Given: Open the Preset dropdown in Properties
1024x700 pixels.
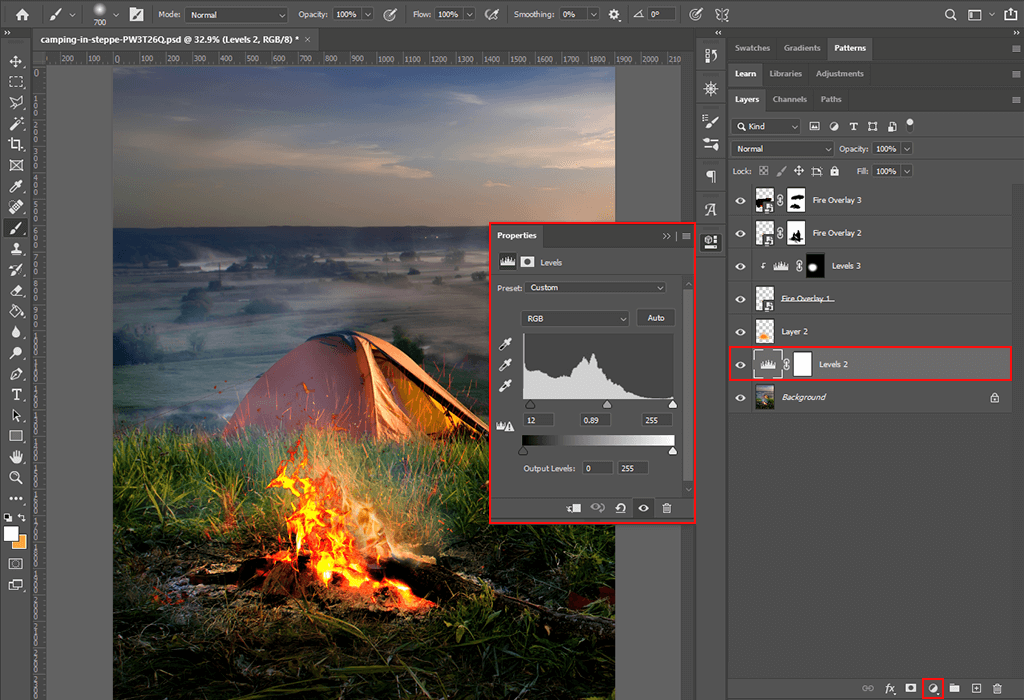Looking at the screenshot, I should click(596, 288).
